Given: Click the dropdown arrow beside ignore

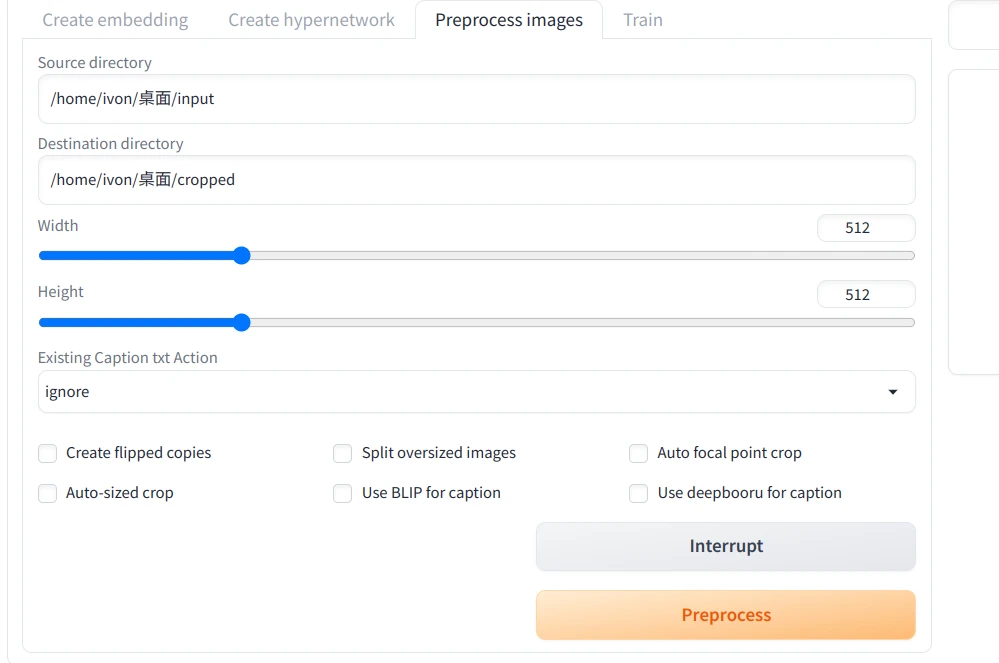Looking at the screenshot, I should point(893,392).
